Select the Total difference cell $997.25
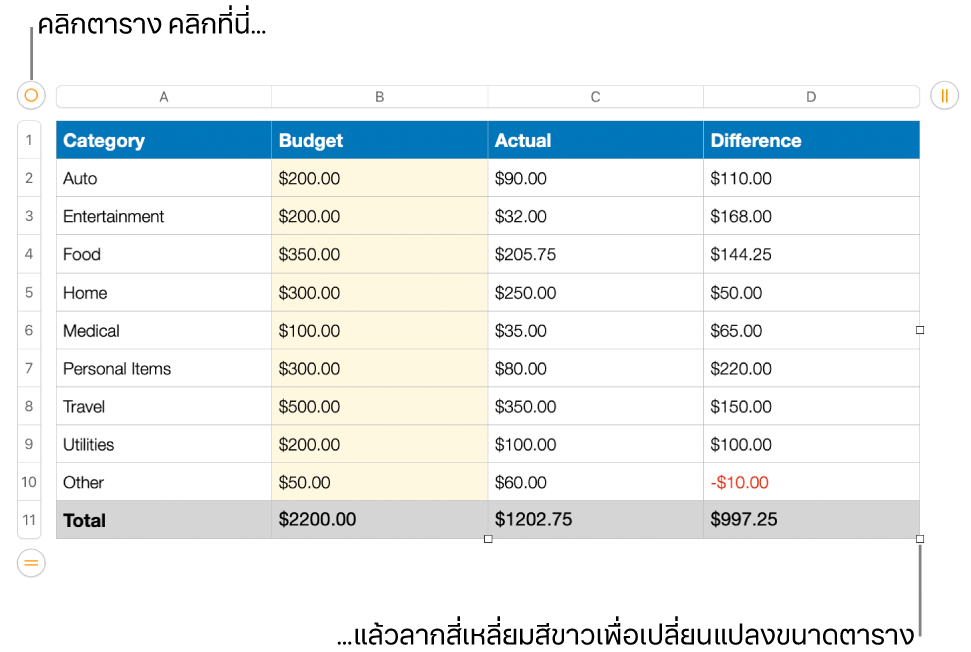The width and height of the screenshot is (971, 652). [x=811, y=520]
